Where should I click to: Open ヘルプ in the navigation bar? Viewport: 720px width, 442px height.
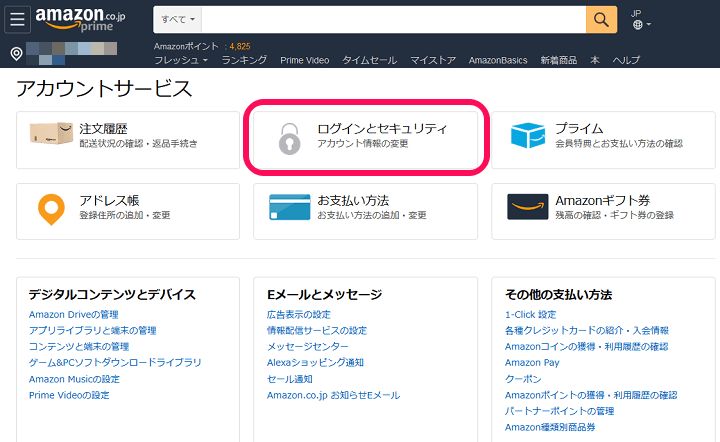pos(626,60)
